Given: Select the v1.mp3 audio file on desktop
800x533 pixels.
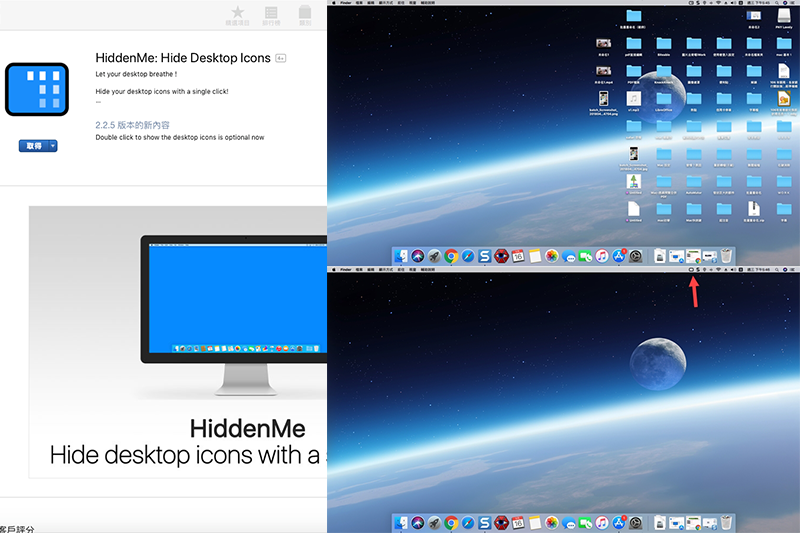Looking at the screenshot, I should coord(634,101).
